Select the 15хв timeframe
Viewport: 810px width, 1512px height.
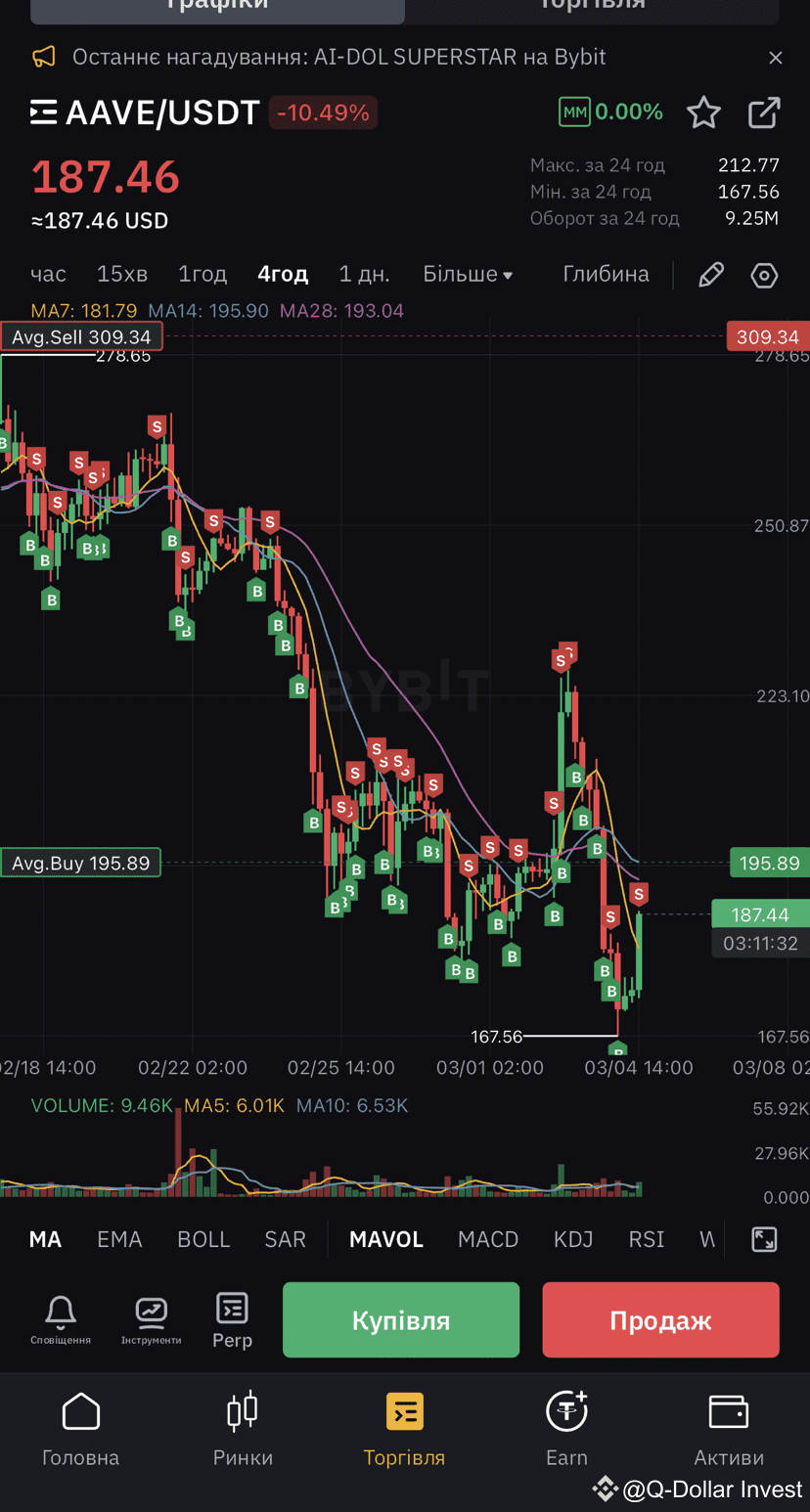click(122, 274)
